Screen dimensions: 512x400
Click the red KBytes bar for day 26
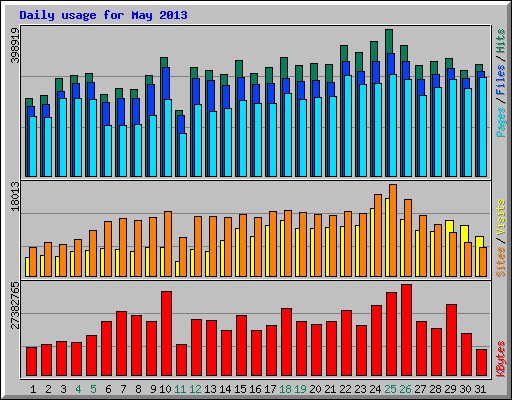pyautogui.click(x=406, y=330)
